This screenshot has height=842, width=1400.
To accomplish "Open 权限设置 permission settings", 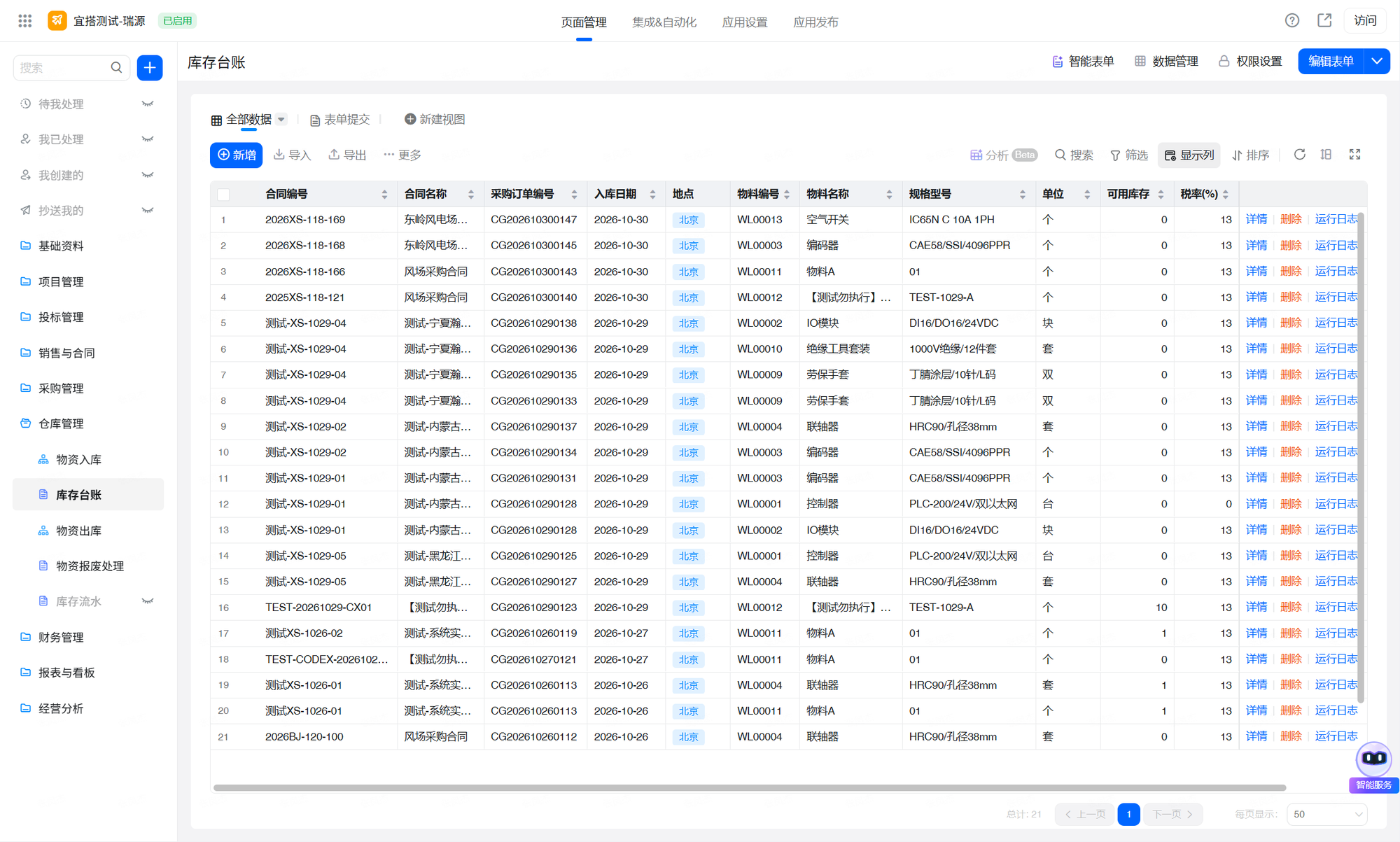I will 1250,62.
